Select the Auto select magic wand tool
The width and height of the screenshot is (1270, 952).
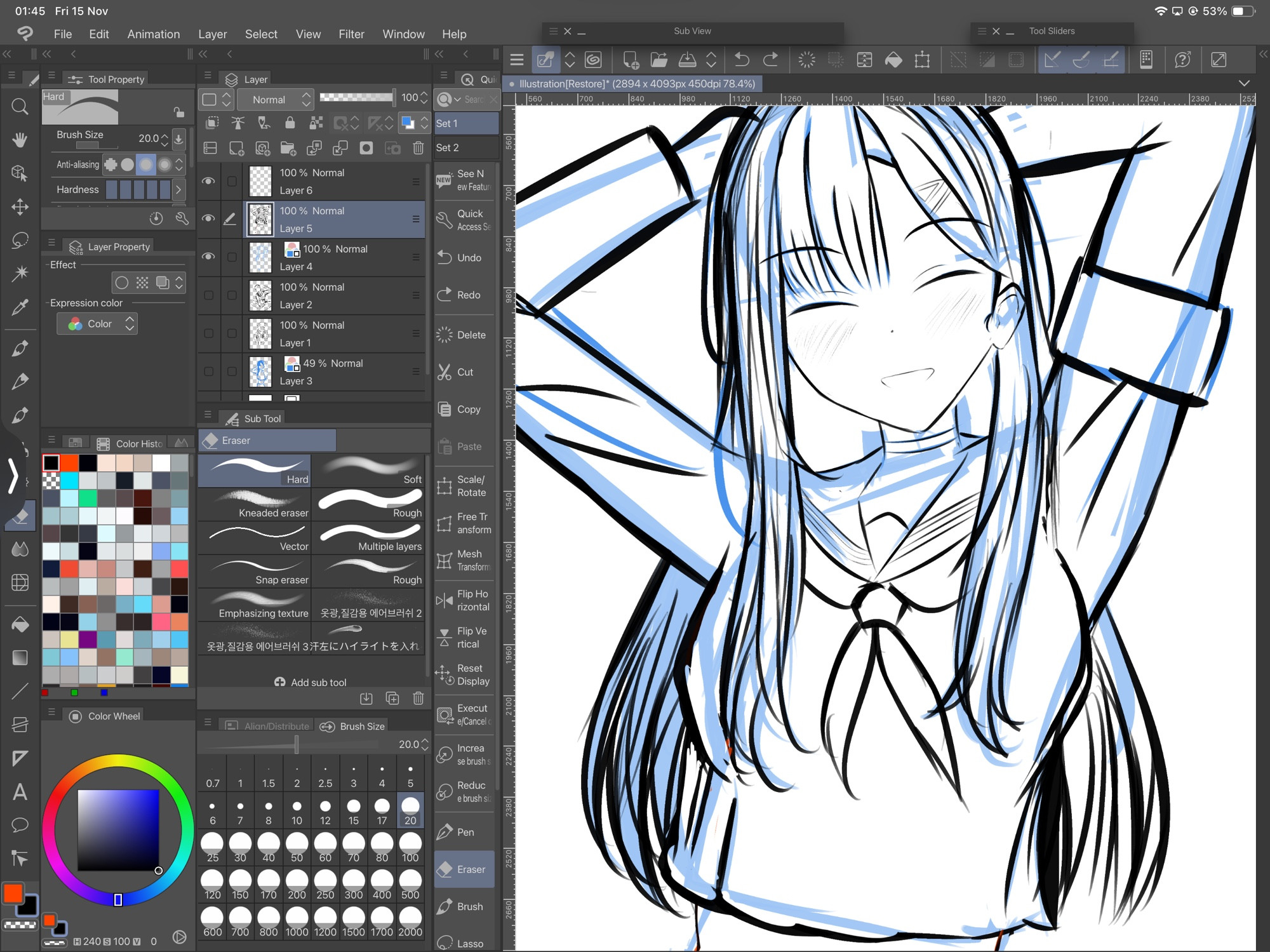[20, 273]
